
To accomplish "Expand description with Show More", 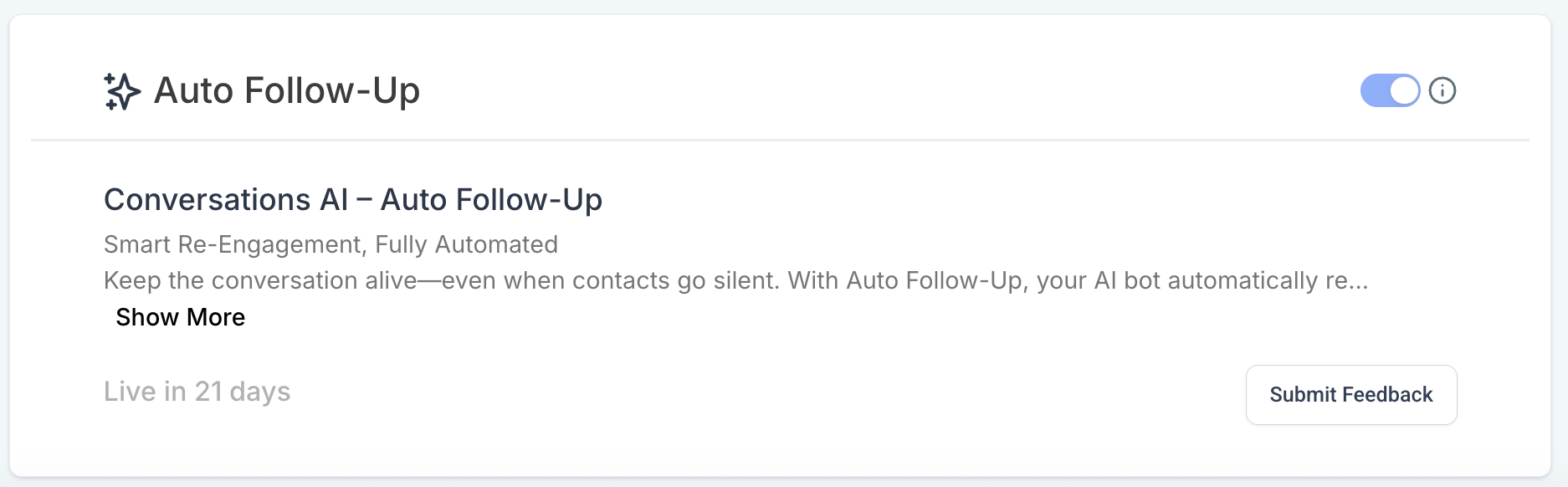I will click(180, 317).
